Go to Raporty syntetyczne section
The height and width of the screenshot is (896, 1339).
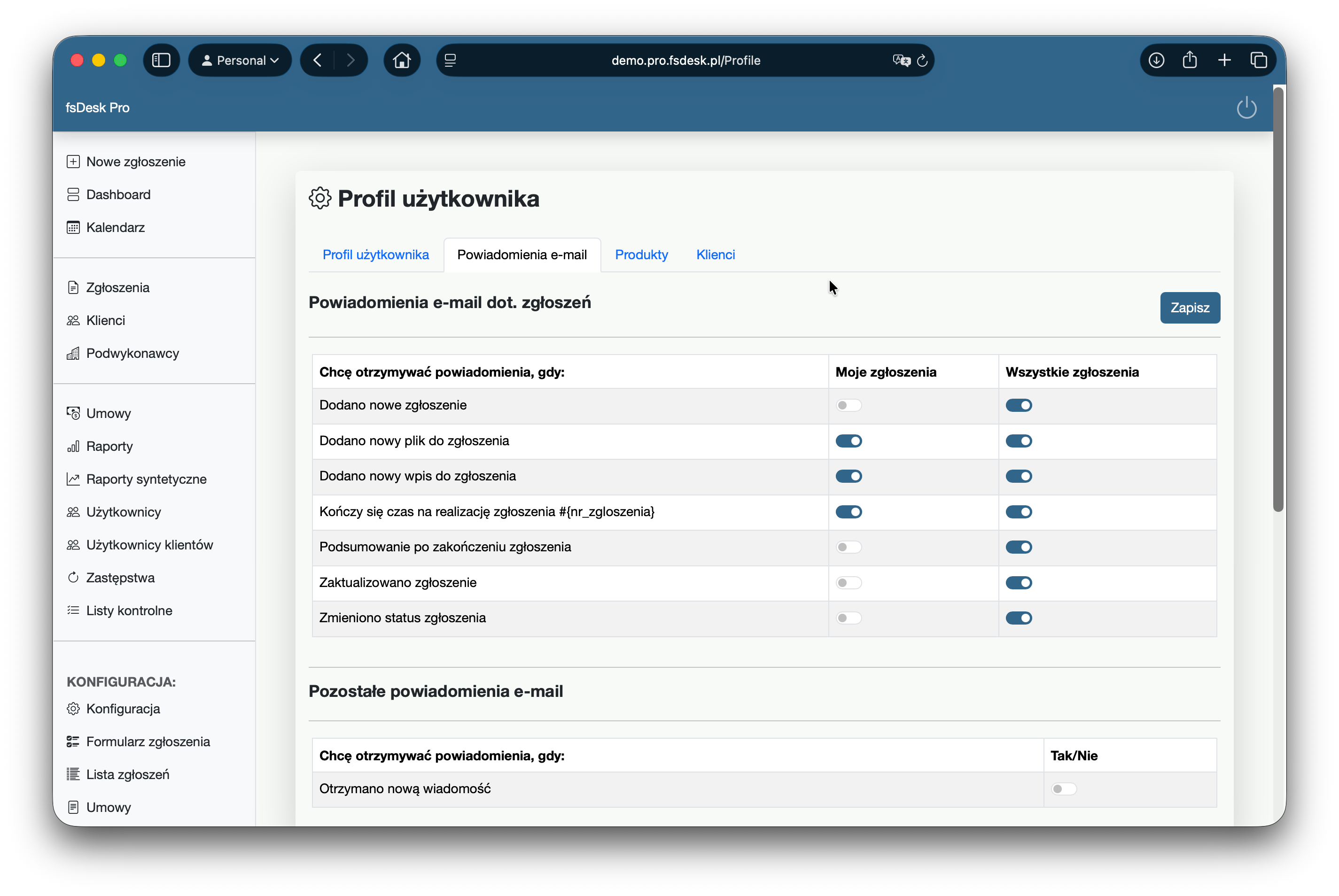point(146,479)
